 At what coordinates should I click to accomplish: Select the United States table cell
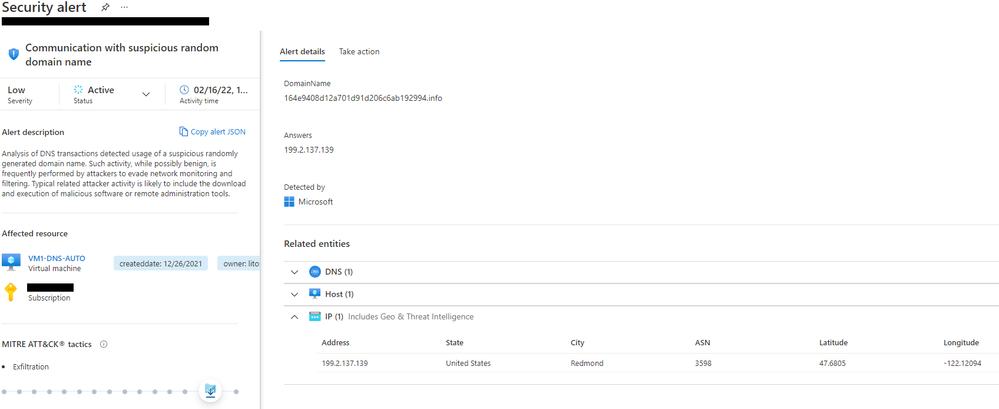(x=468, y=364)
